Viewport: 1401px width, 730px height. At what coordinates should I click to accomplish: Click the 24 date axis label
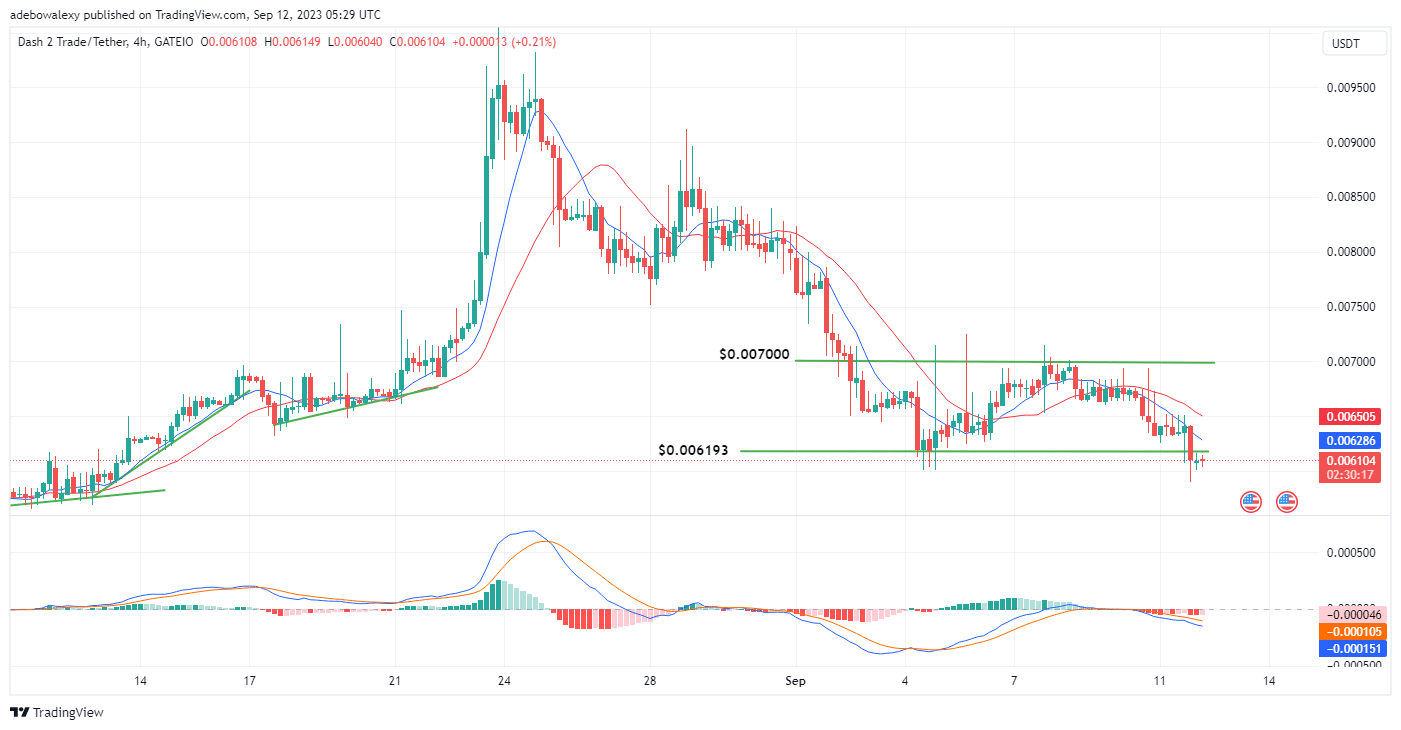click(504, 681)
